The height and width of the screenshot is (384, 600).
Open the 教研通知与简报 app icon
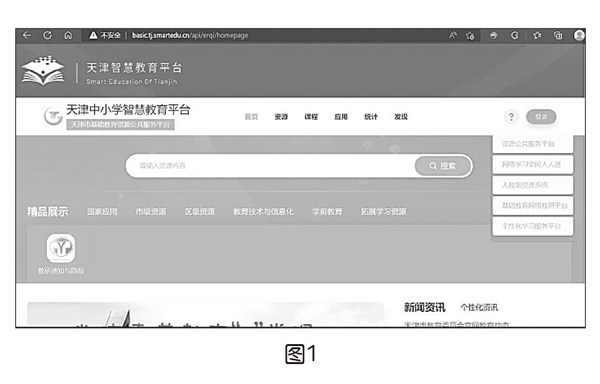coord(61,248)
